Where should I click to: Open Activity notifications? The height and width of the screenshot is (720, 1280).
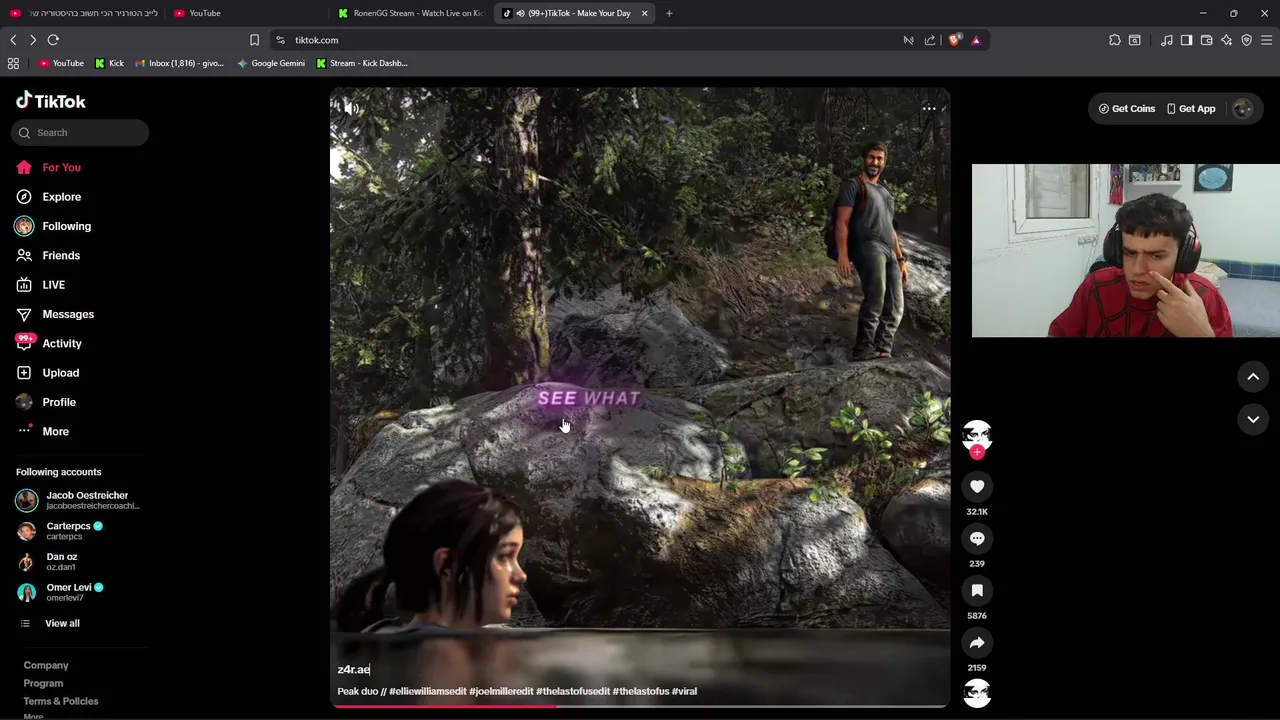click(x=49, y=343)
